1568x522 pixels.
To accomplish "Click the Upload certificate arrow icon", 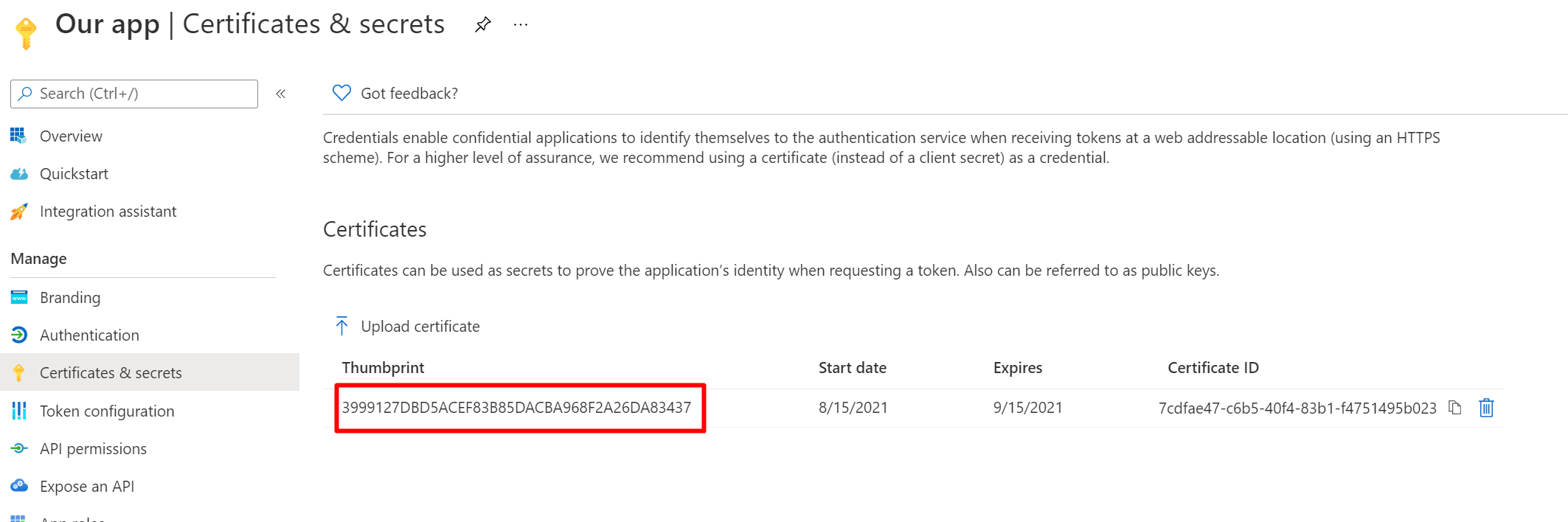I will coord(341,326).
